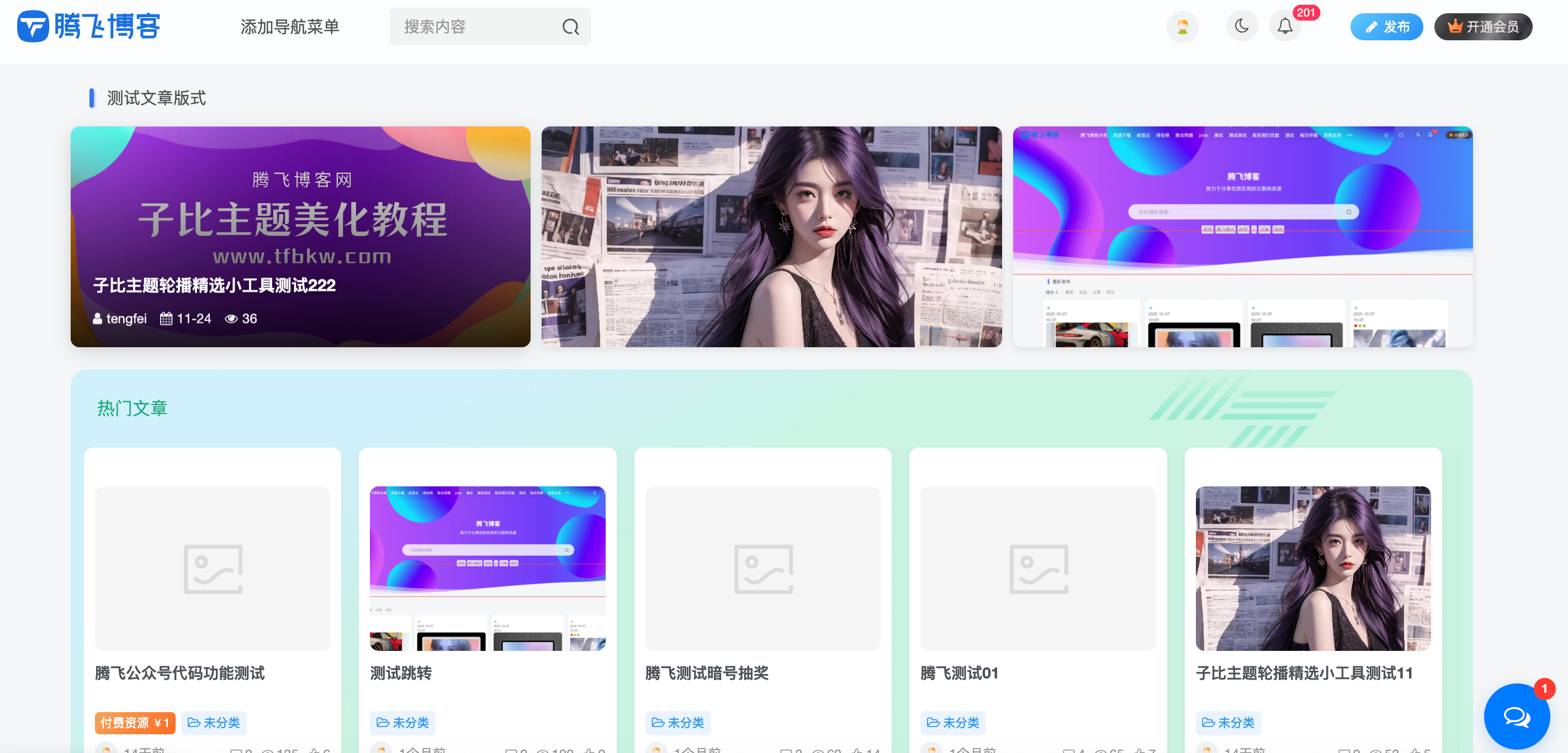Open the 腾飞公众号代码功能测试 article
The height and width of the screenshot is (753, 1568).
coord(179,674)
